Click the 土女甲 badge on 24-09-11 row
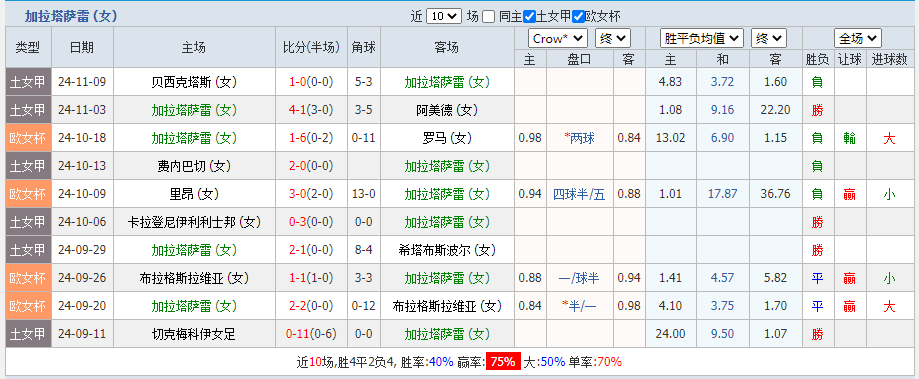919x379 pixels. (29, 334)
